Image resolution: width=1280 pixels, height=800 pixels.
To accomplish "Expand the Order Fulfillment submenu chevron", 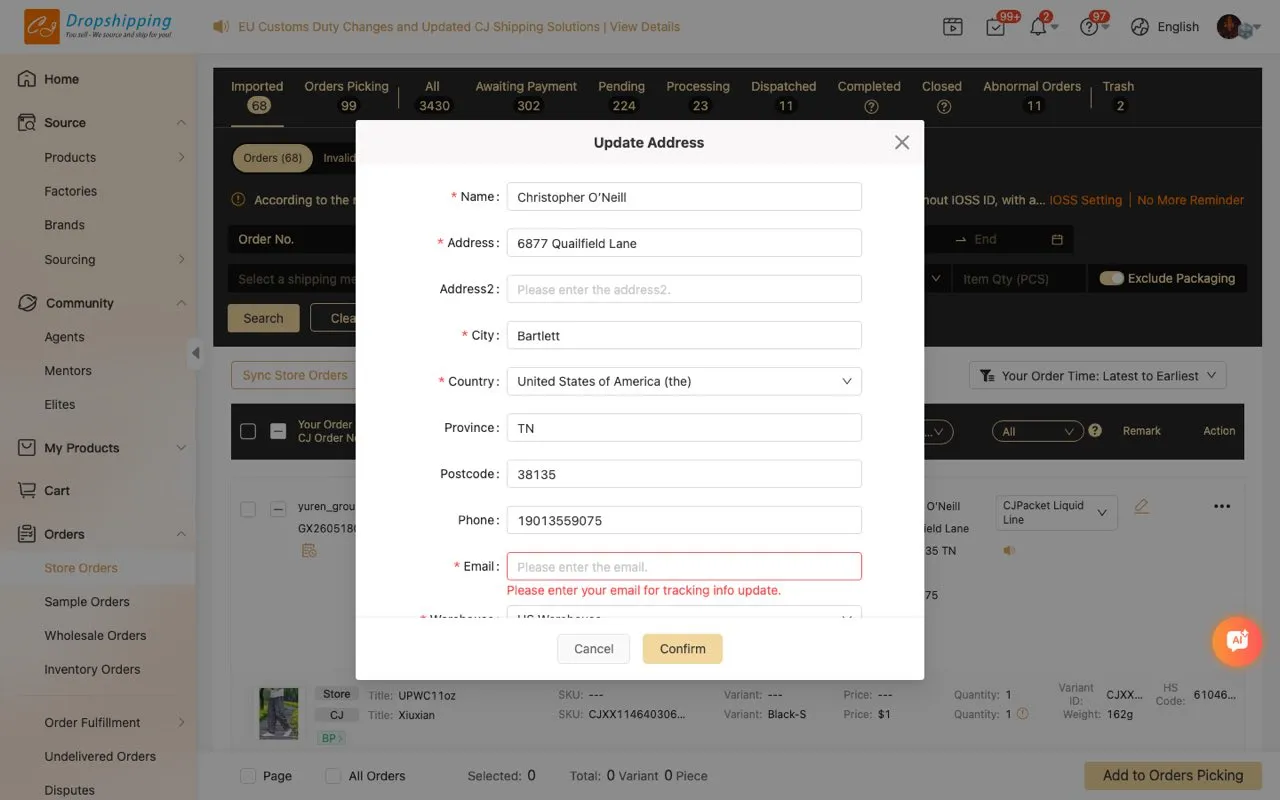I will pos(181,722).
